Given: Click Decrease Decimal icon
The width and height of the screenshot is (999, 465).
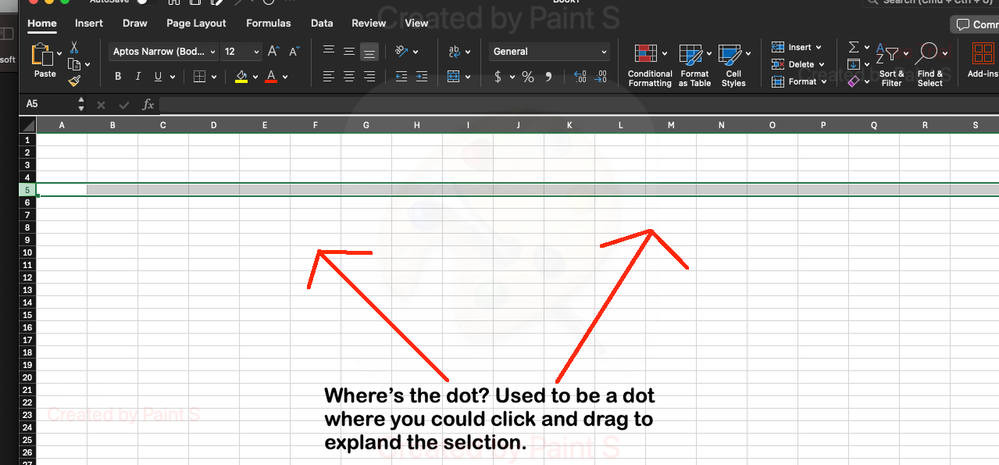Looking at the screenshot, I should [600, 77].
